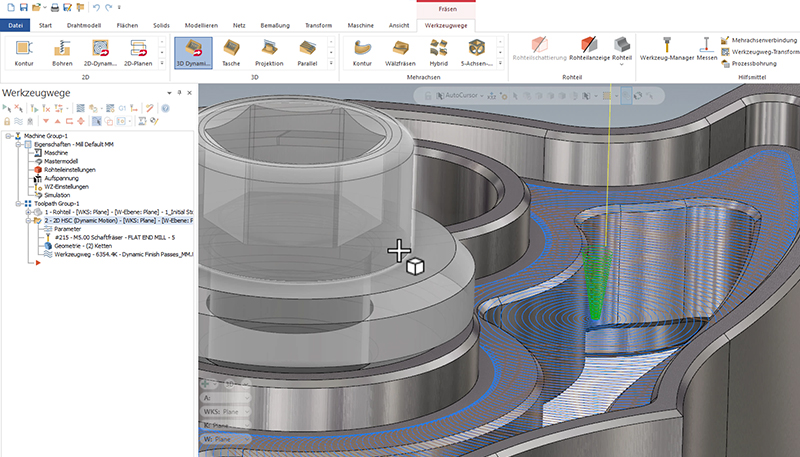
Task: Click the 3D Tasche pocket toolpath
Action: click(x=231, y=52)
